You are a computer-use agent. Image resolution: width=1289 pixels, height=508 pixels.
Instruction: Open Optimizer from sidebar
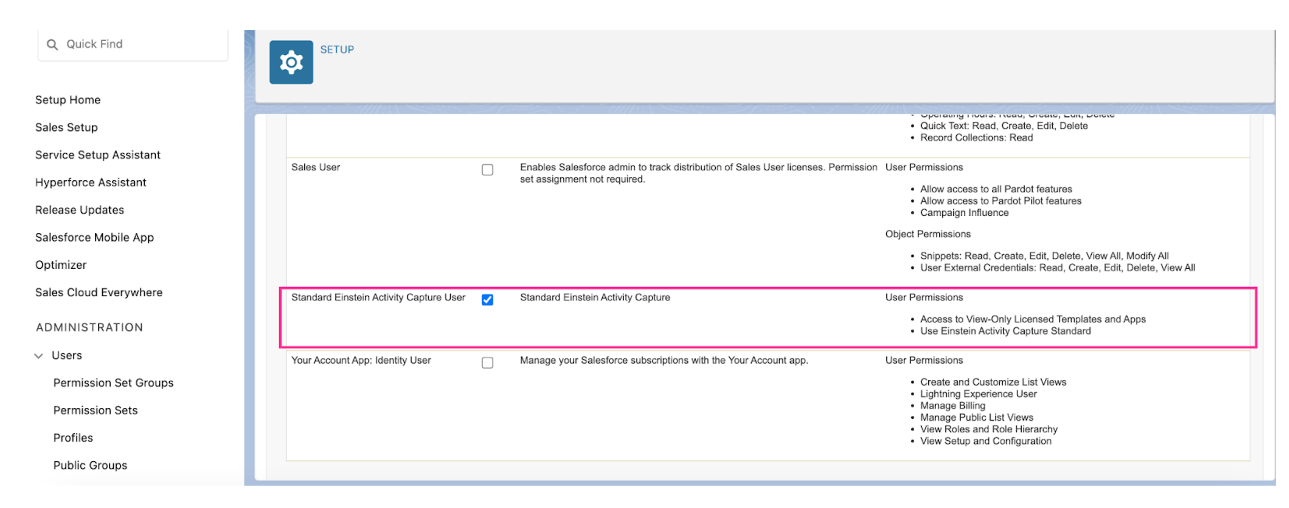click(x=61, y=265)
